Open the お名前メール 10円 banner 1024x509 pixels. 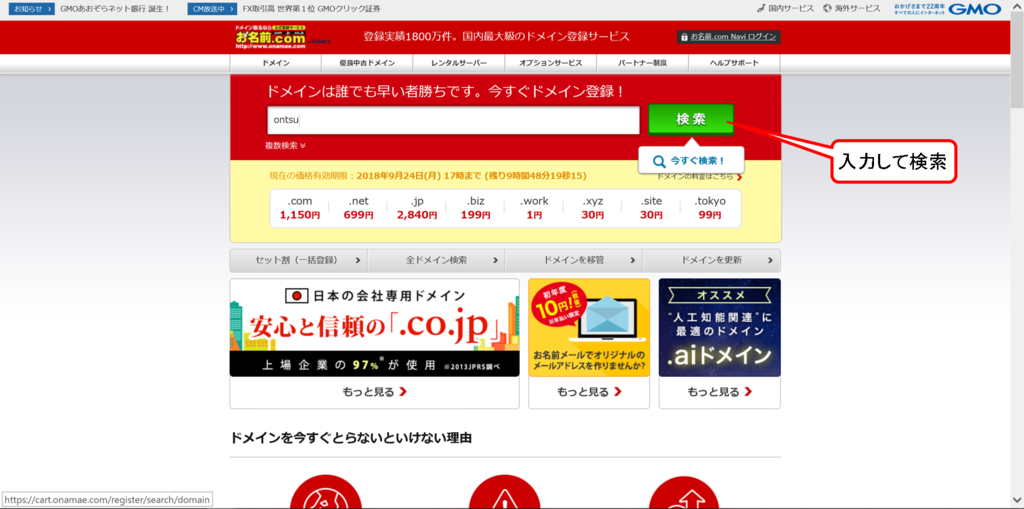pos(589,327)
